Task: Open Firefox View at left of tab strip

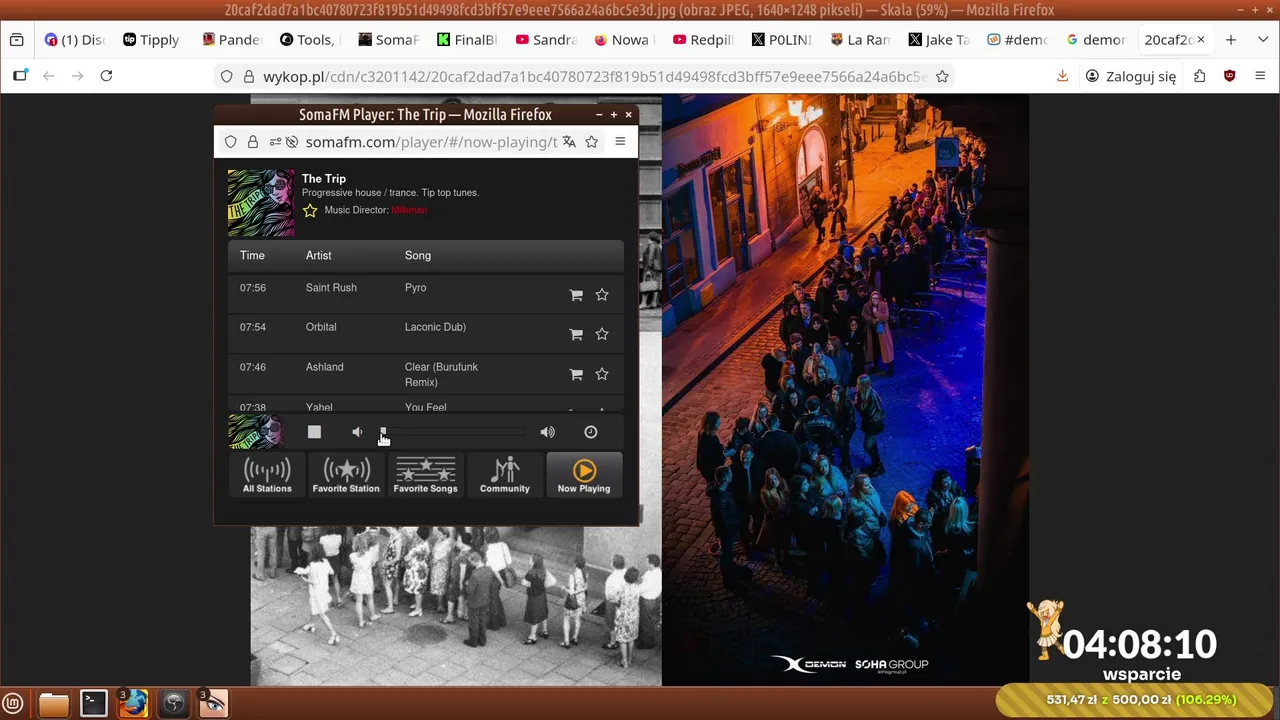Action: [16, 40]
